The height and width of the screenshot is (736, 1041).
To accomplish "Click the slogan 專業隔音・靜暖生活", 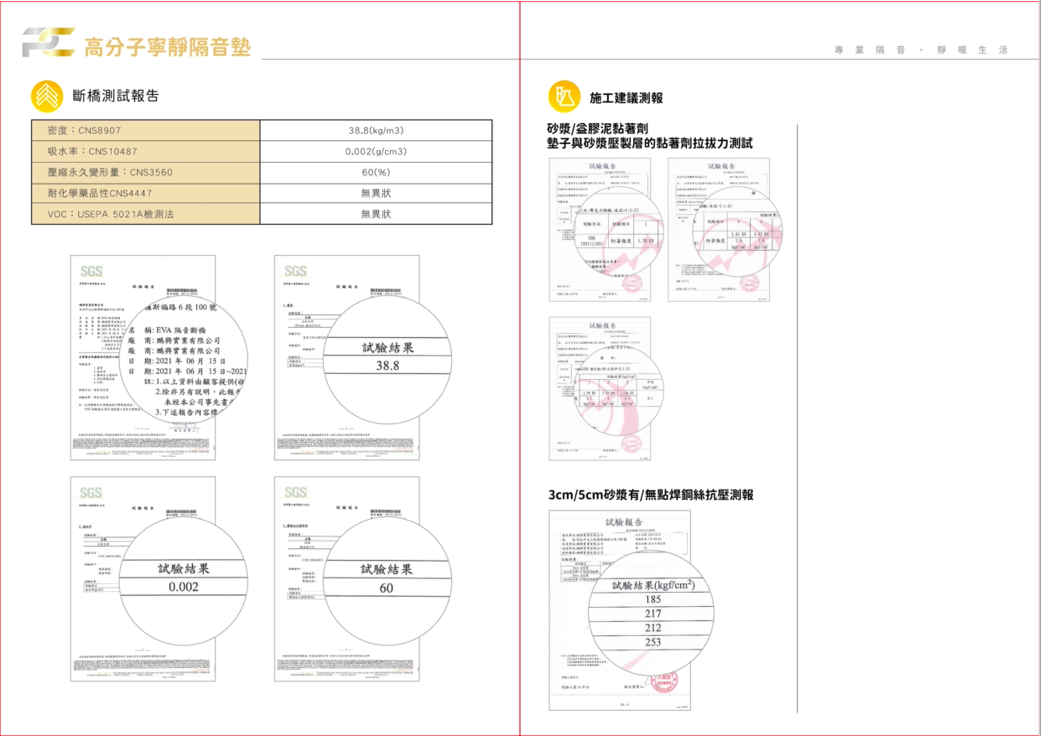I will tap(921, 50).
